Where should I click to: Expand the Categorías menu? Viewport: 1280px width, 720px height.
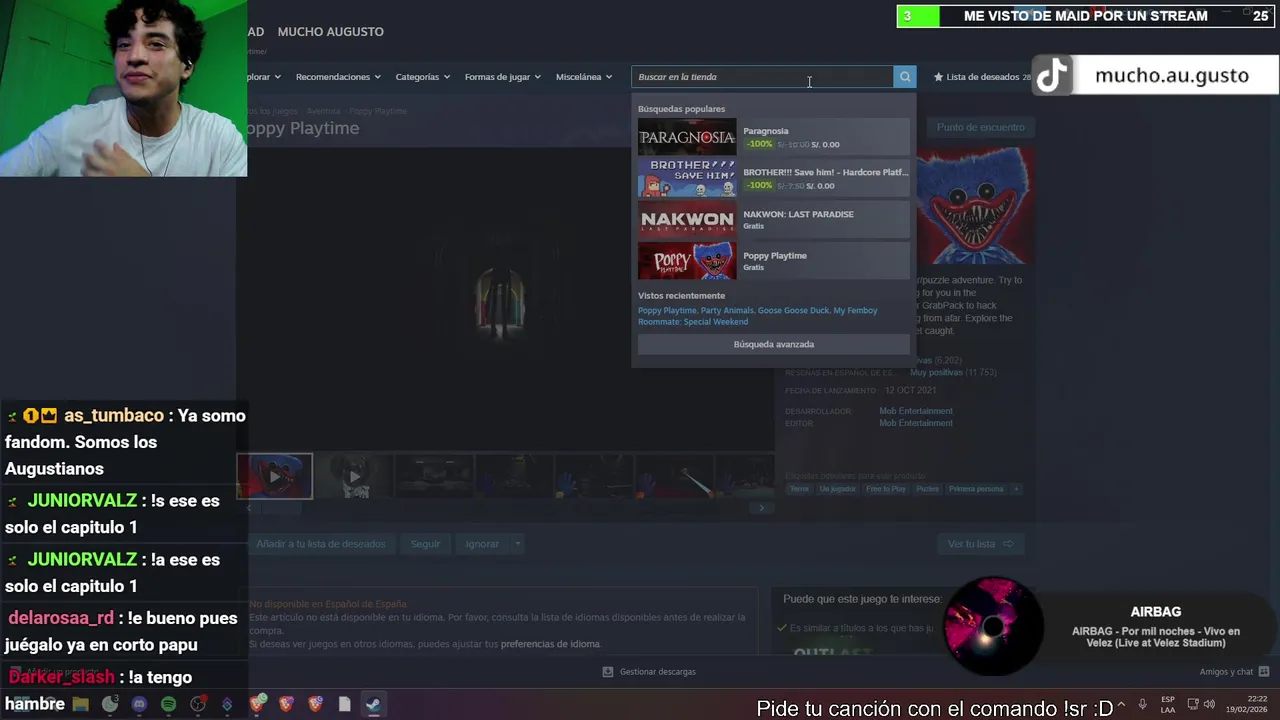422,77
